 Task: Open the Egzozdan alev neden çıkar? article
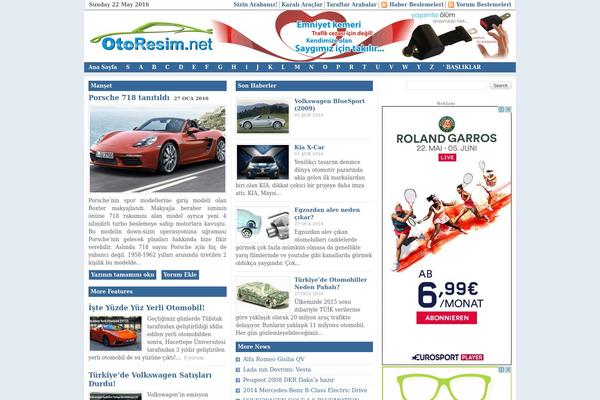[x=327, y=213]
